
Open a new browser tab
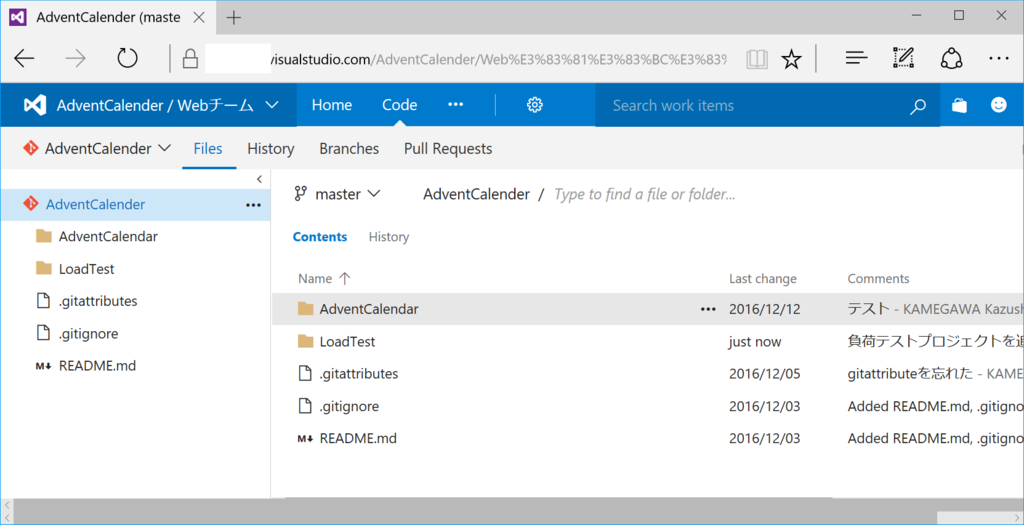[233, 18]
